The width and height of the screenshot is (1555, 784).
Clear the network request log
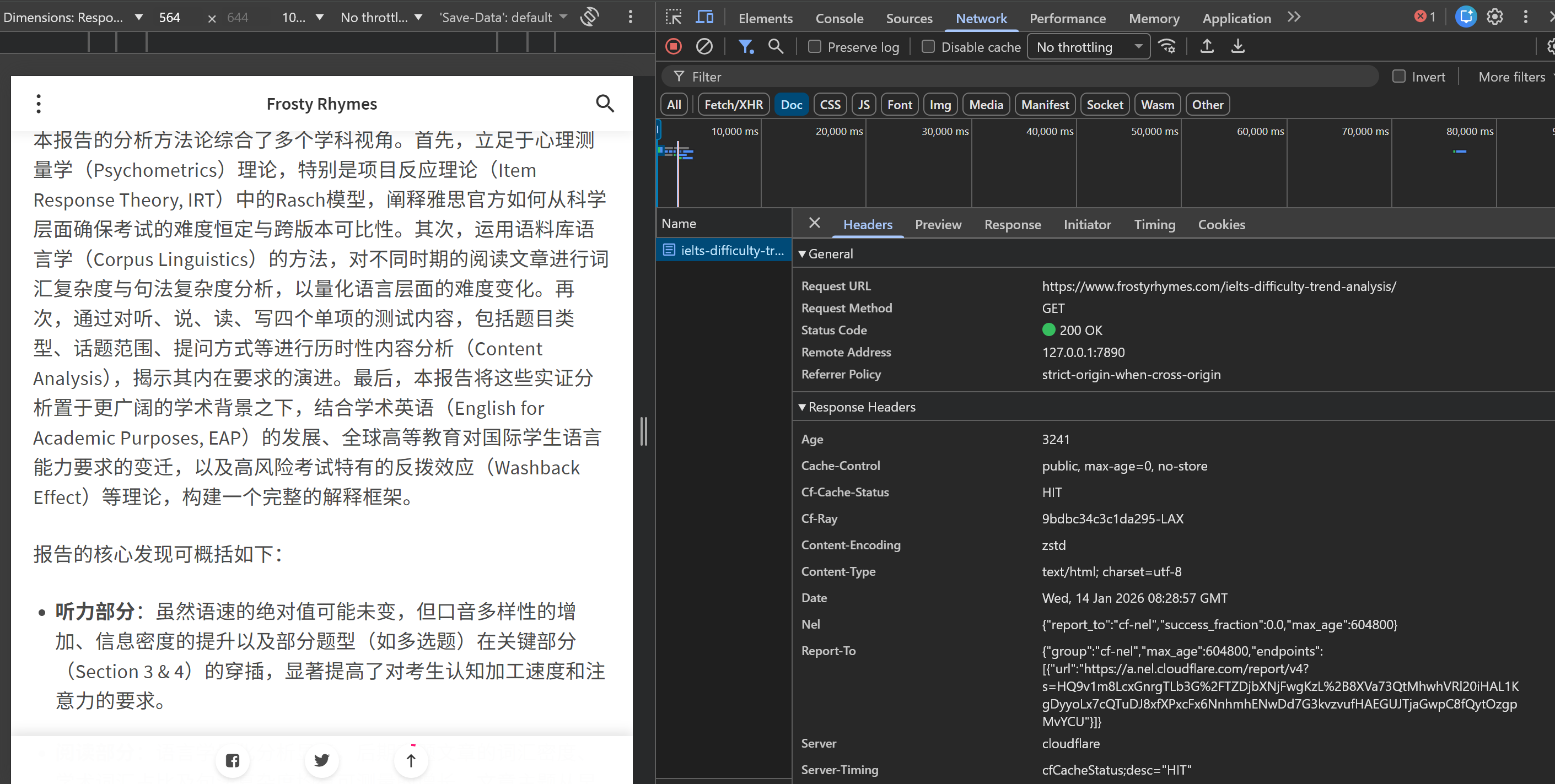click(703, 46)
